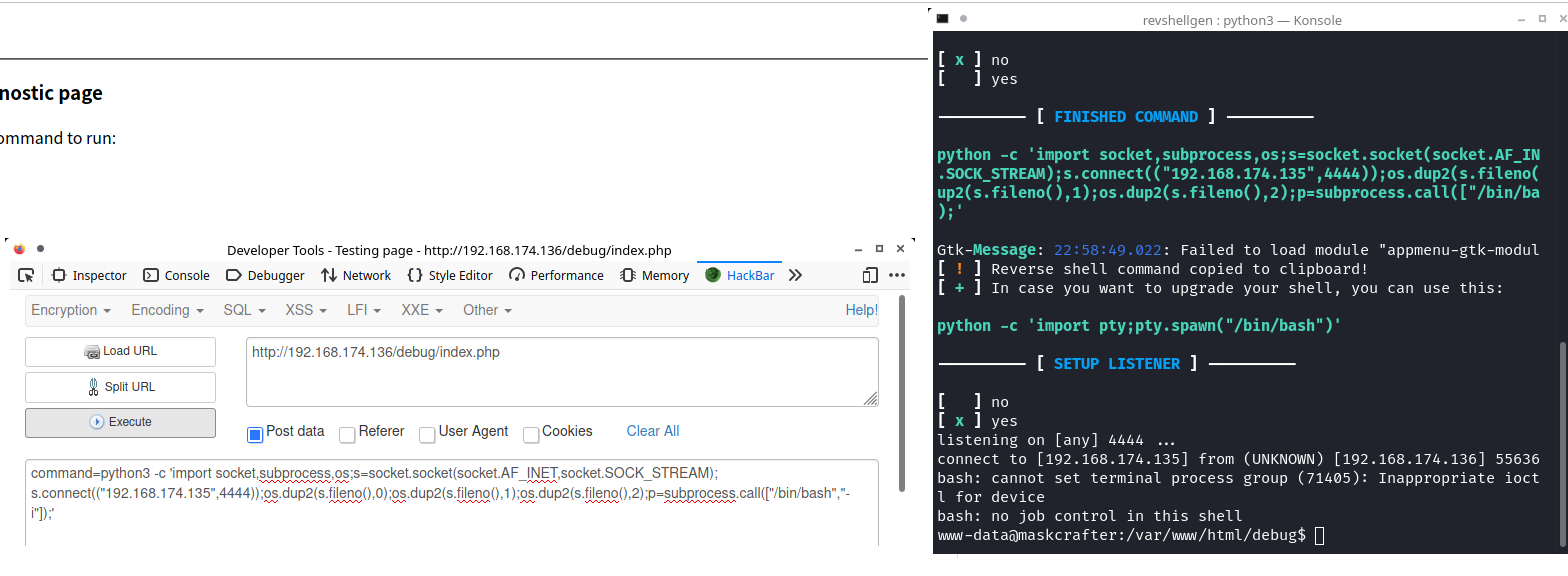Click the HackBar panel vertical scrollbar
The width and height of the screenshot is (1568, 576).
[902, 395]
